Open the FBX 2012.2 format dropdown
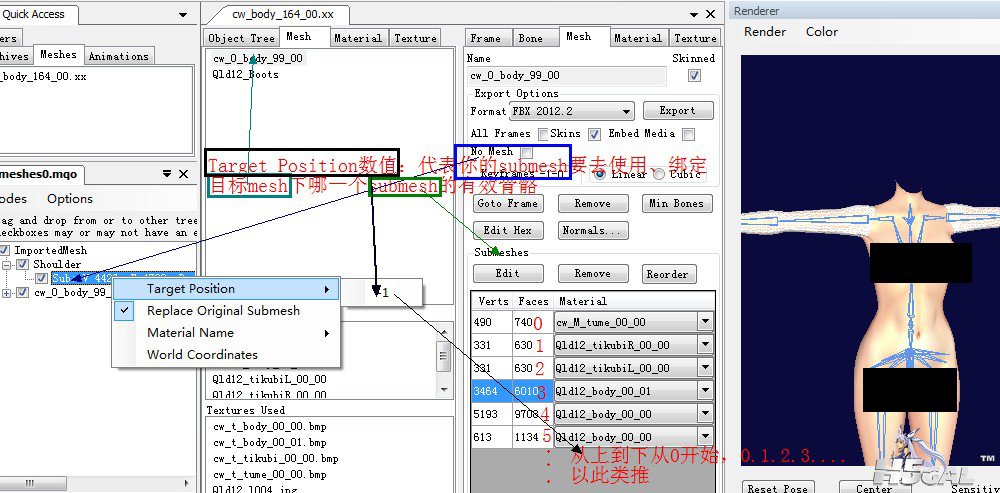Screen dimensions: 1000x493 [x=626, y=112]
